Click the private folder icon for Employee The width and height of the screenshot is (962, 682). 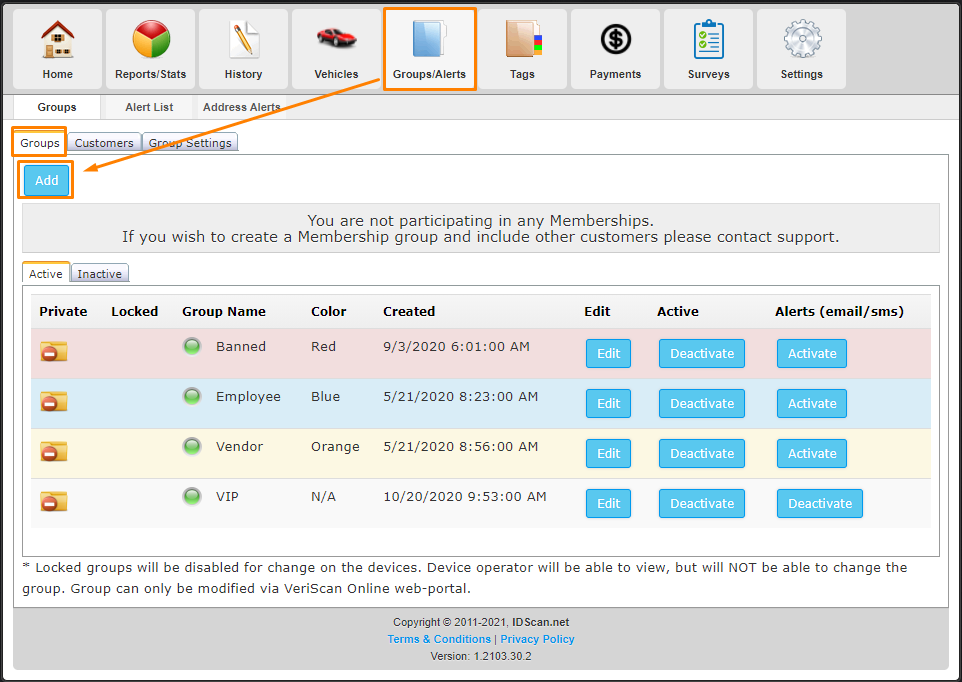tap(53, 402)
